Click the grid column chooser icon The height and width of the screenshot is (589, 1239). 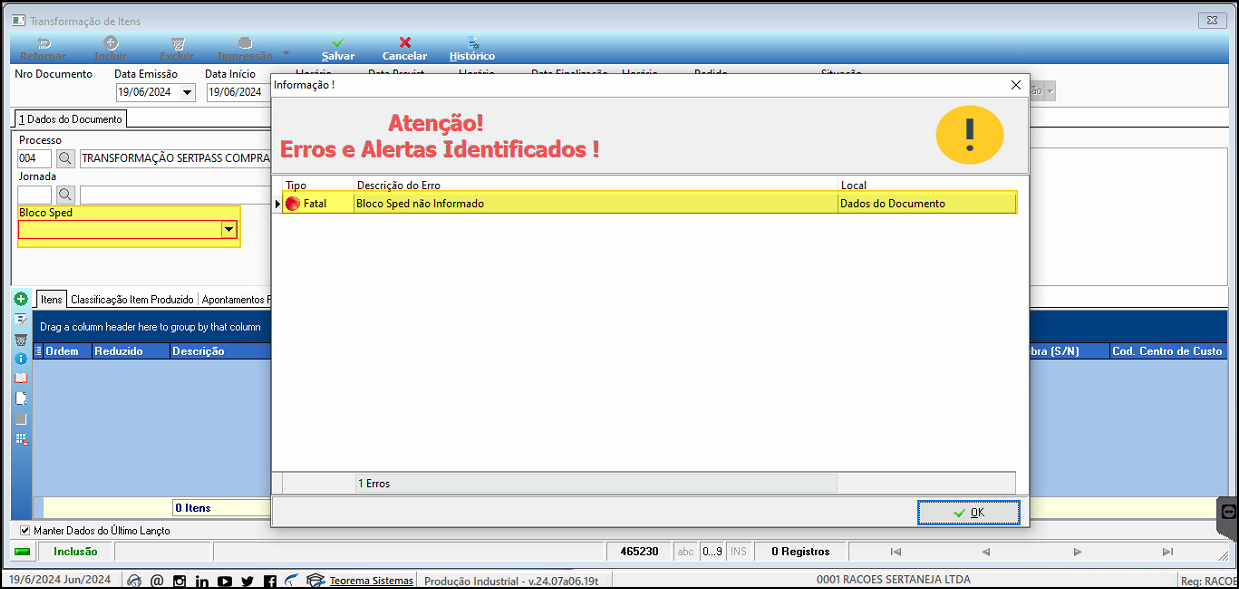pos(39,351)
